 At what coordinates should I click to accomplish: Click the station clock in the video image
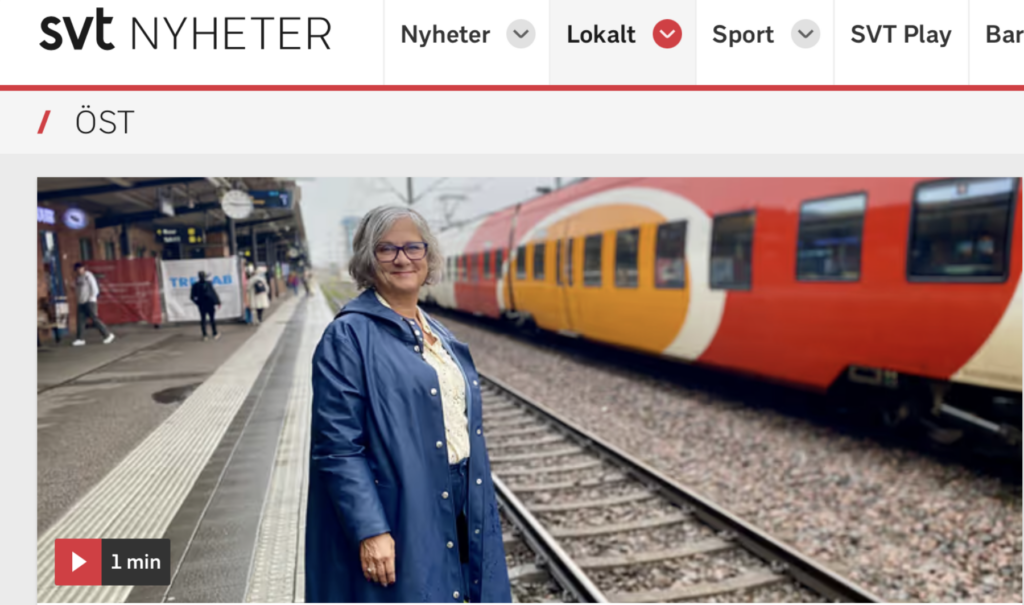(236, 204)
